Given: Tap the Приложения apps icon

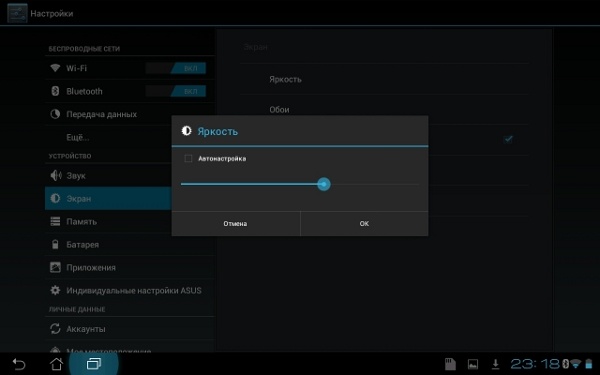Looking at the screenshot, I should (x=55, y=267).
